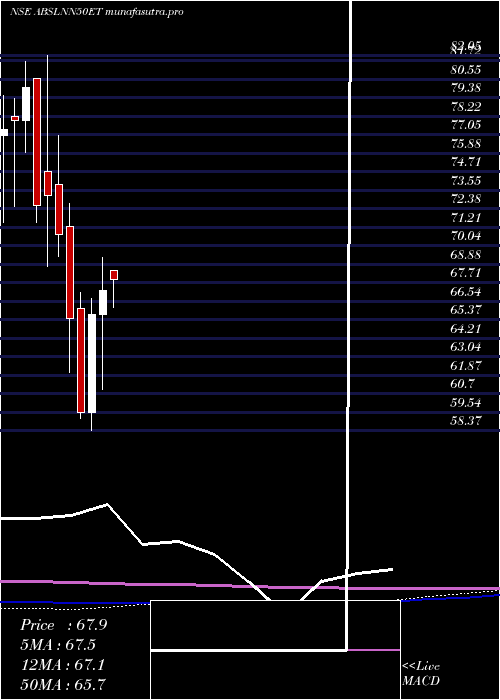Click the 63.04 price axis label

click(466, 347)
